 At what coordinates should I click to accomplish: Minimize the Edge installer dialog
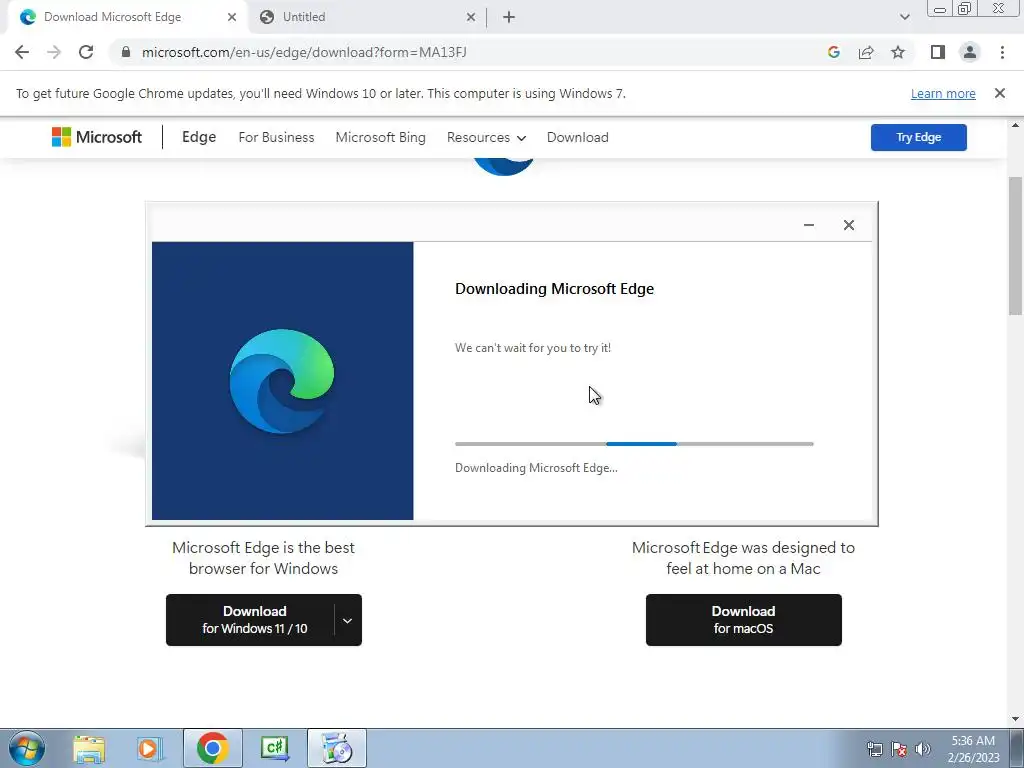pos(808,225)
